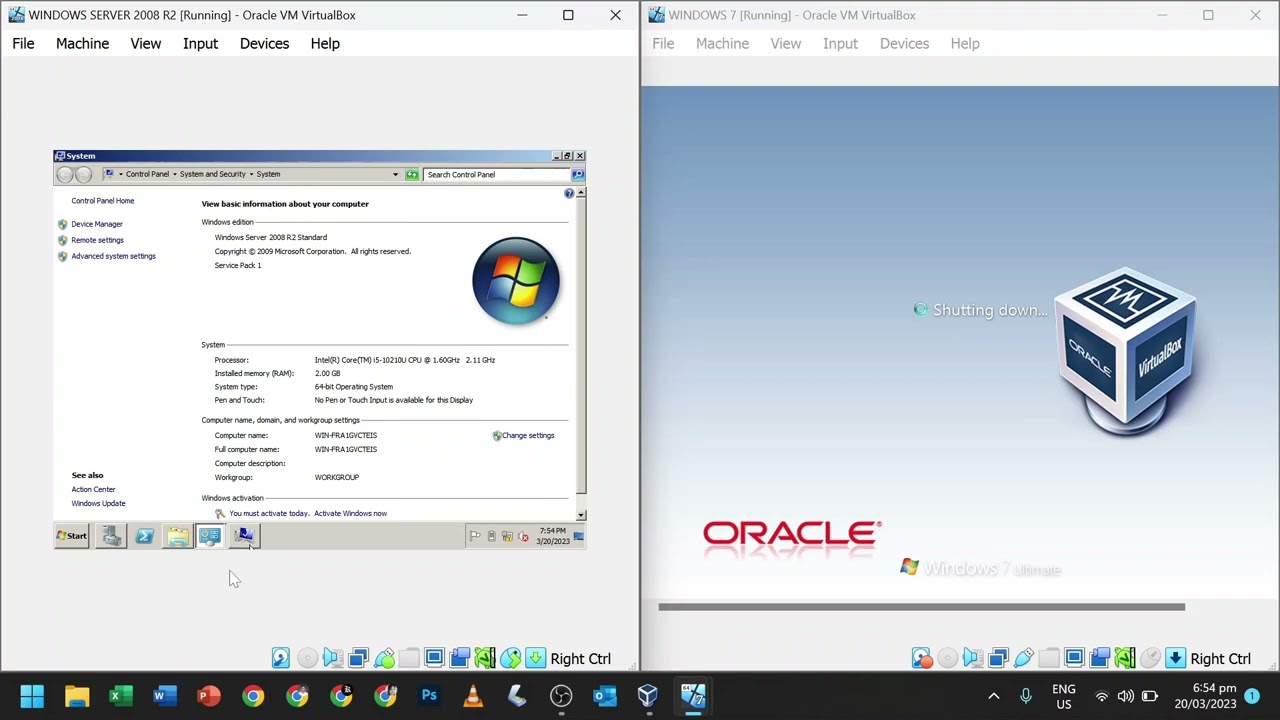Click CPU virtualization turtle icon in Server 2008 status bar

click(485, 658)
